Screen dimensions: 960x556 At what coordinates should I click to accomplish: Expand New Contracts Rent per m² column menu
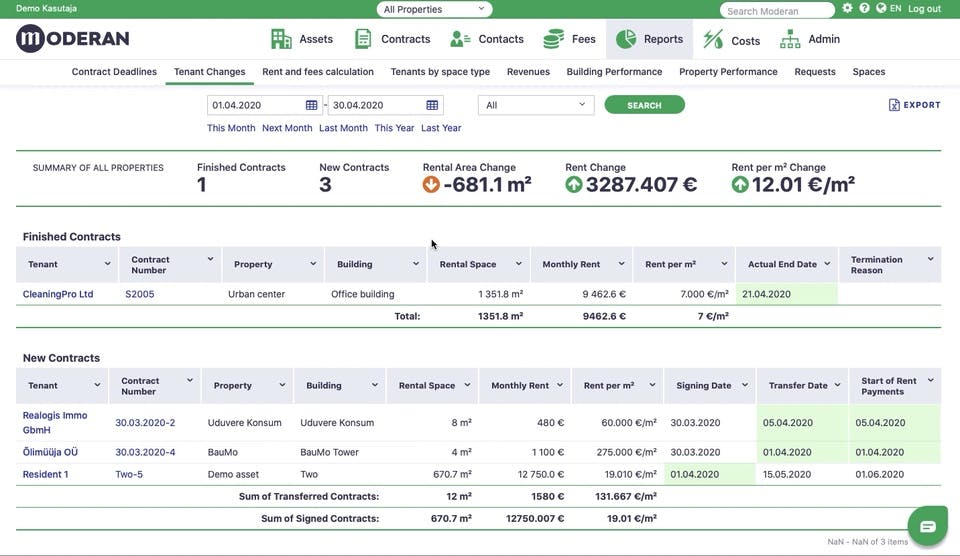(652, 385)
